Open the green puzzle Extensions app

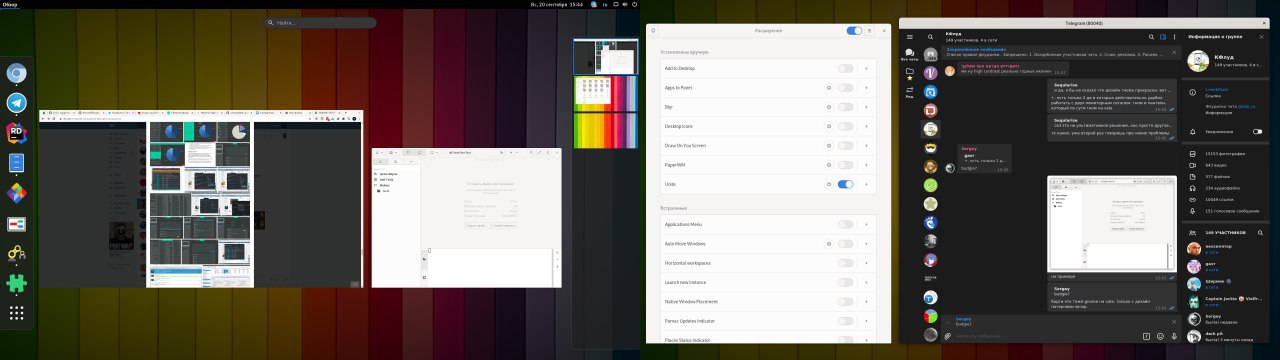[16, 283]
